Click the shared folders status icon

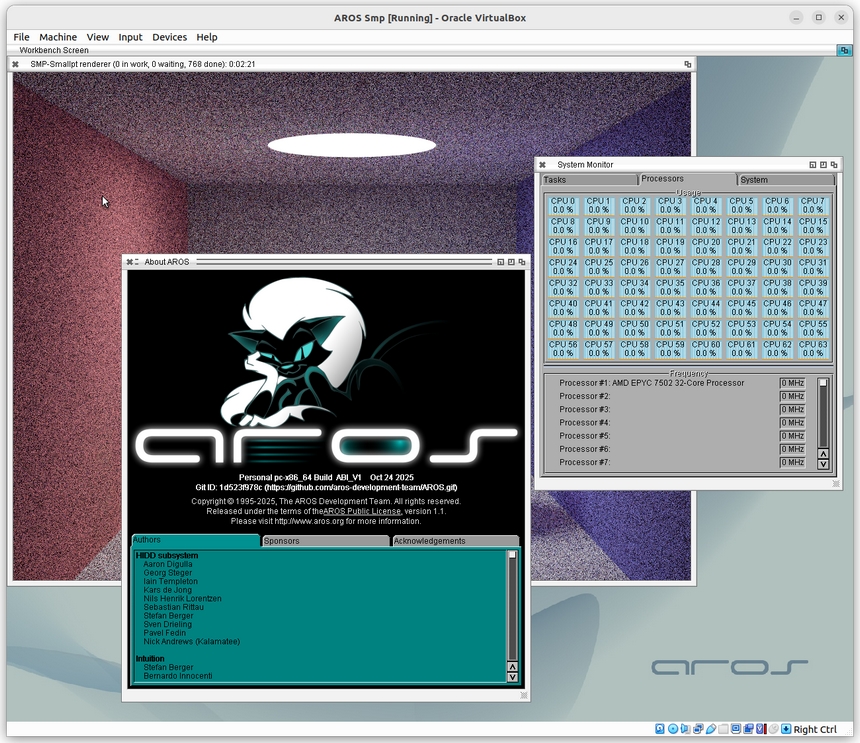click(723, 729)
